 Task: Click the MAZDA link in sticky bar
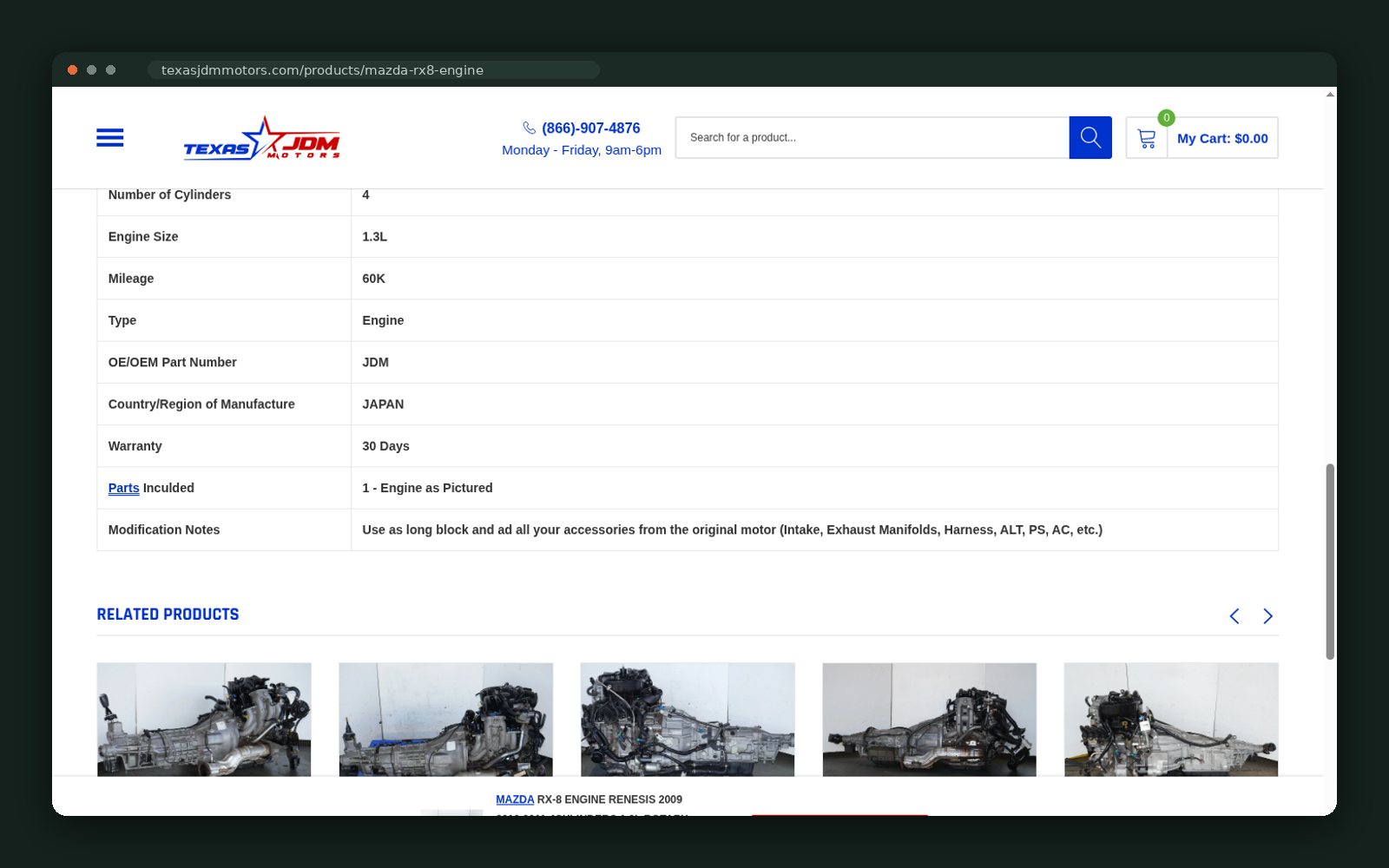click(x=515, y=799)
